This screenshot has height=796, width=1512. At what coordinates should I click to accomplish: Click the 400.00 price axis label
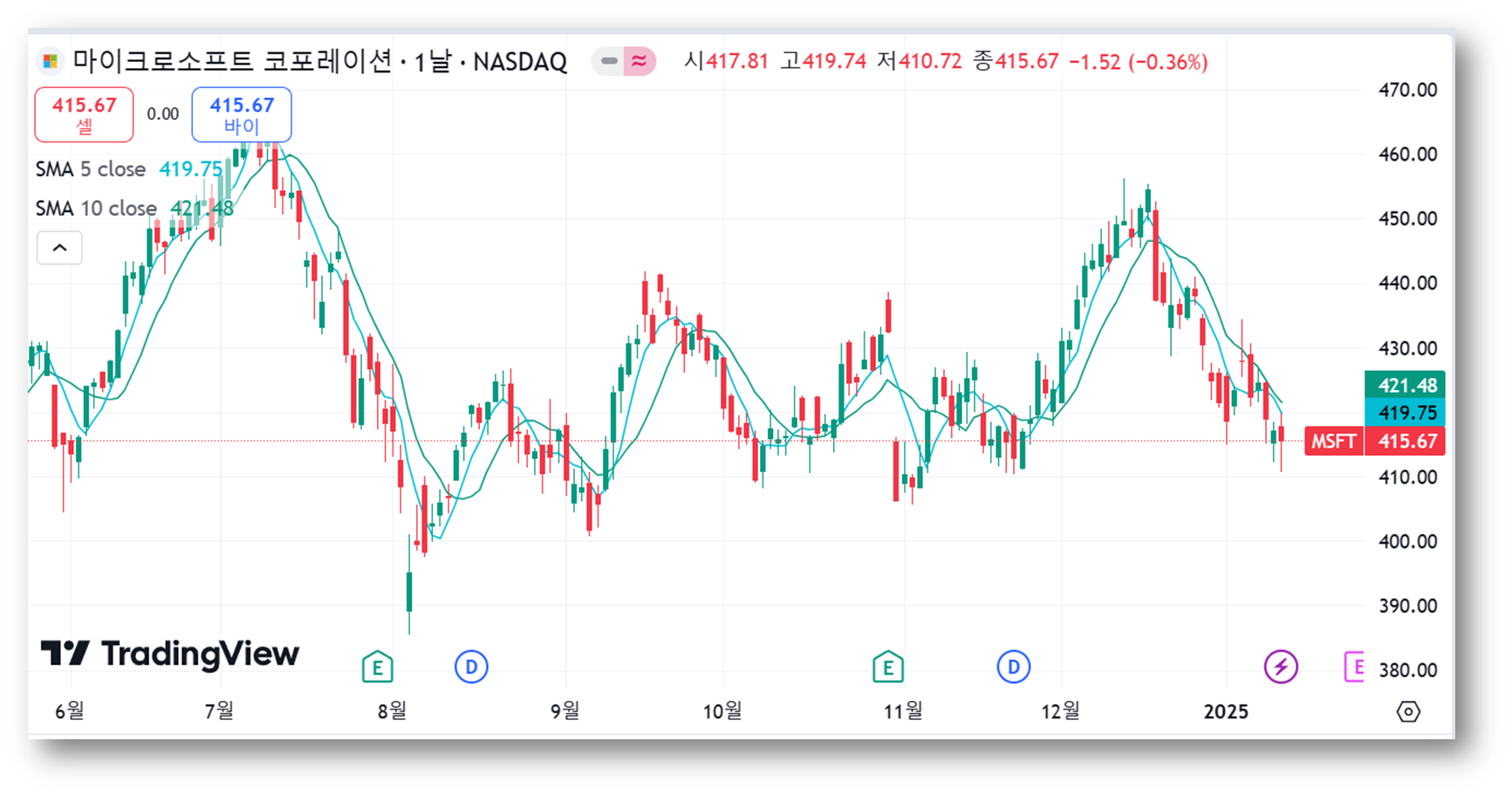click(1407, 542)
